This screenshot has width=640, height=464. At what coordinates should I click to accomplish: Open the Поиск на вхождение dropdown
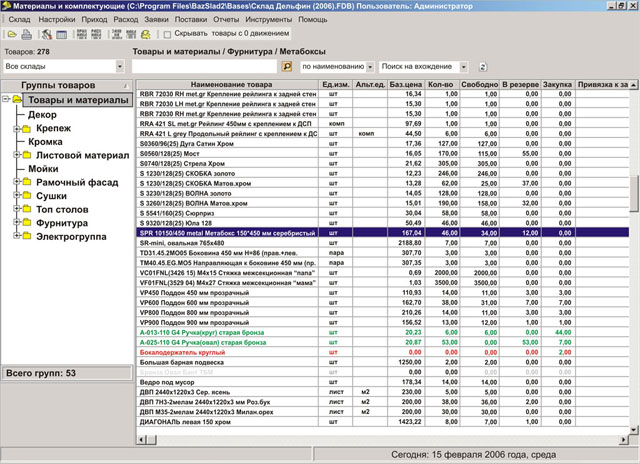pos(464,67)
